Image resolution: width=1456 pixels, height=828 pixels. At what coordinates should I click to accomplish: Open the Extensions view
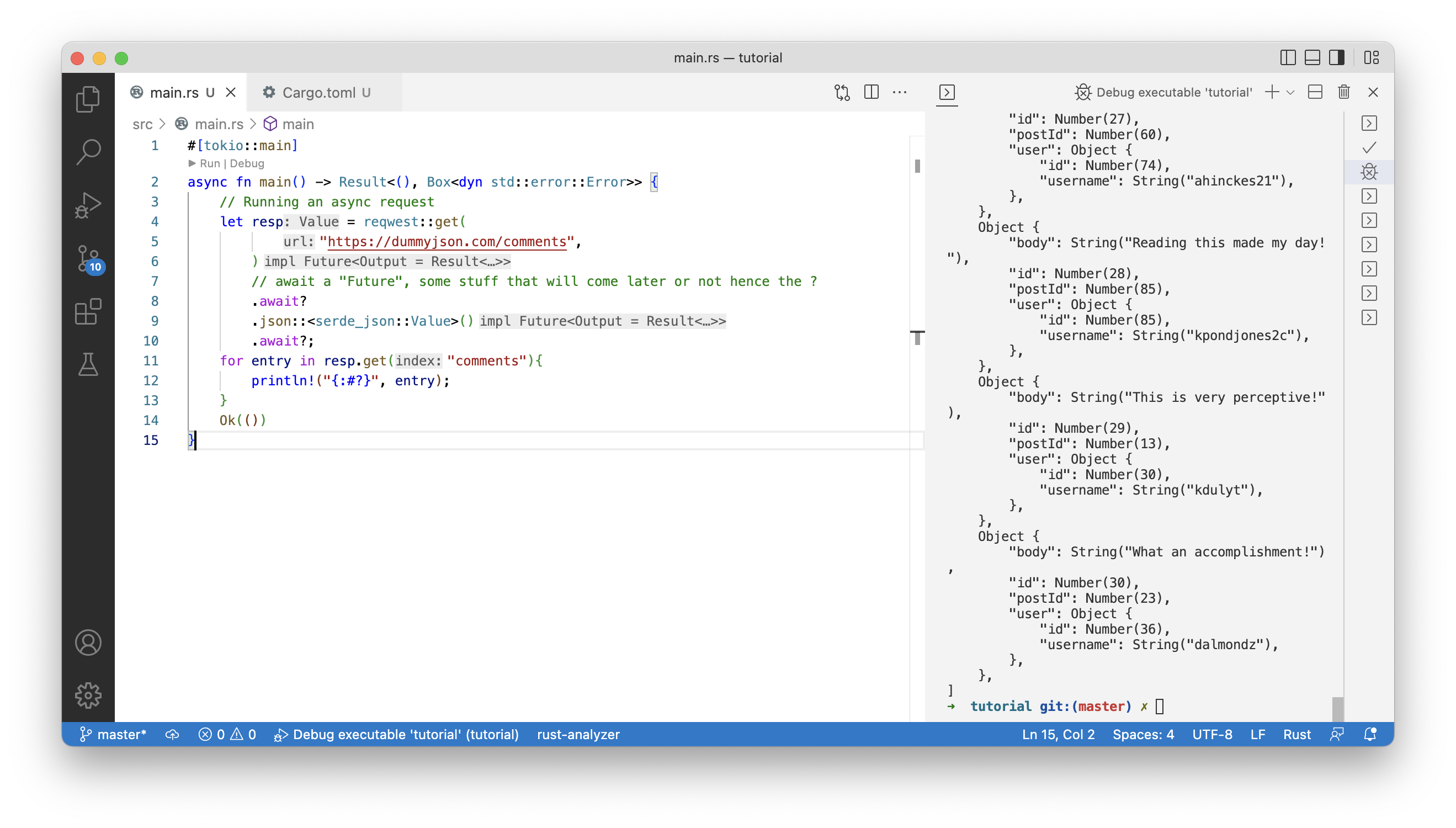[x=88, y=312]
